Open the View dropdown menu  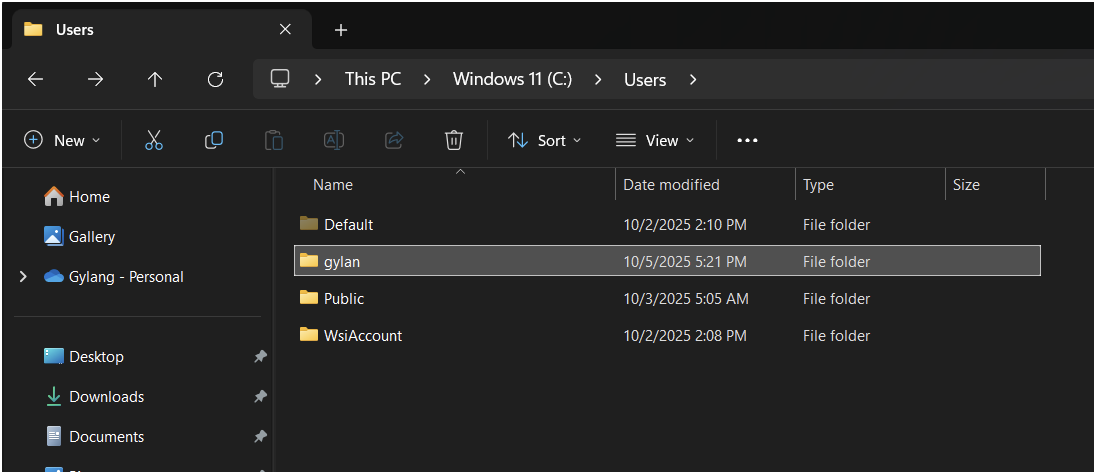point(655,140)
